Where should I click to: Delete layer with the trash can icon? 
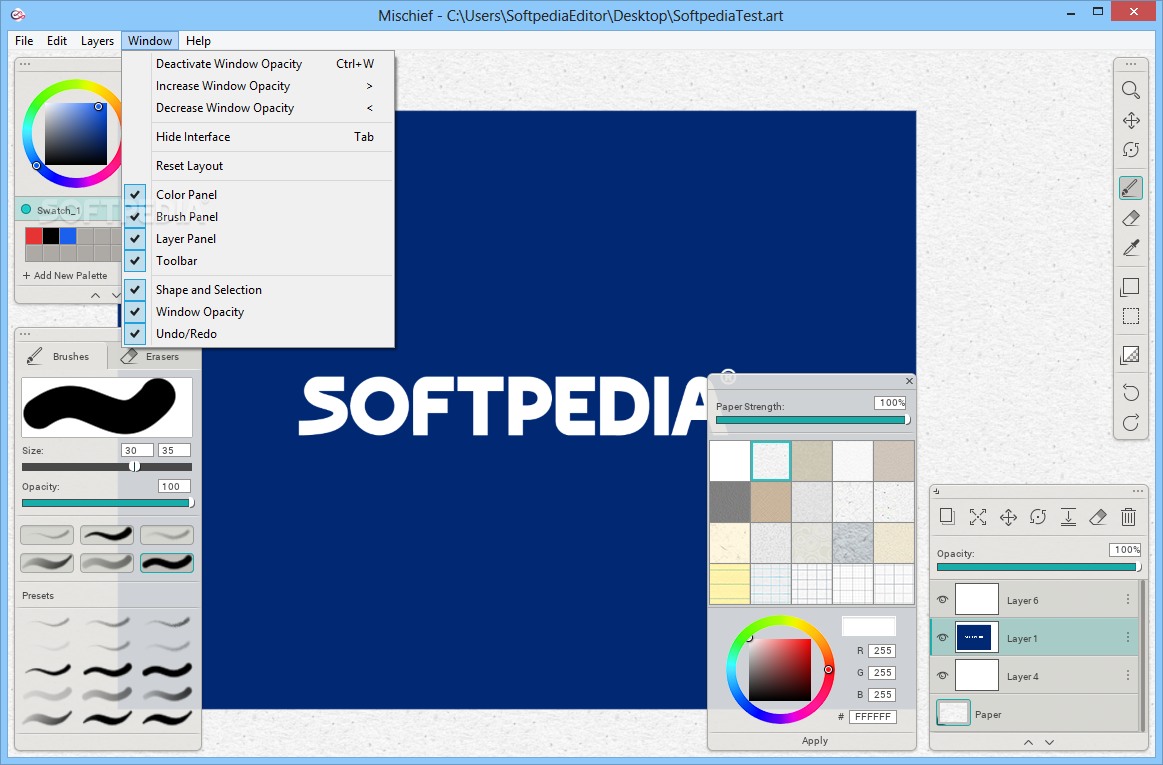point(1128,517)
